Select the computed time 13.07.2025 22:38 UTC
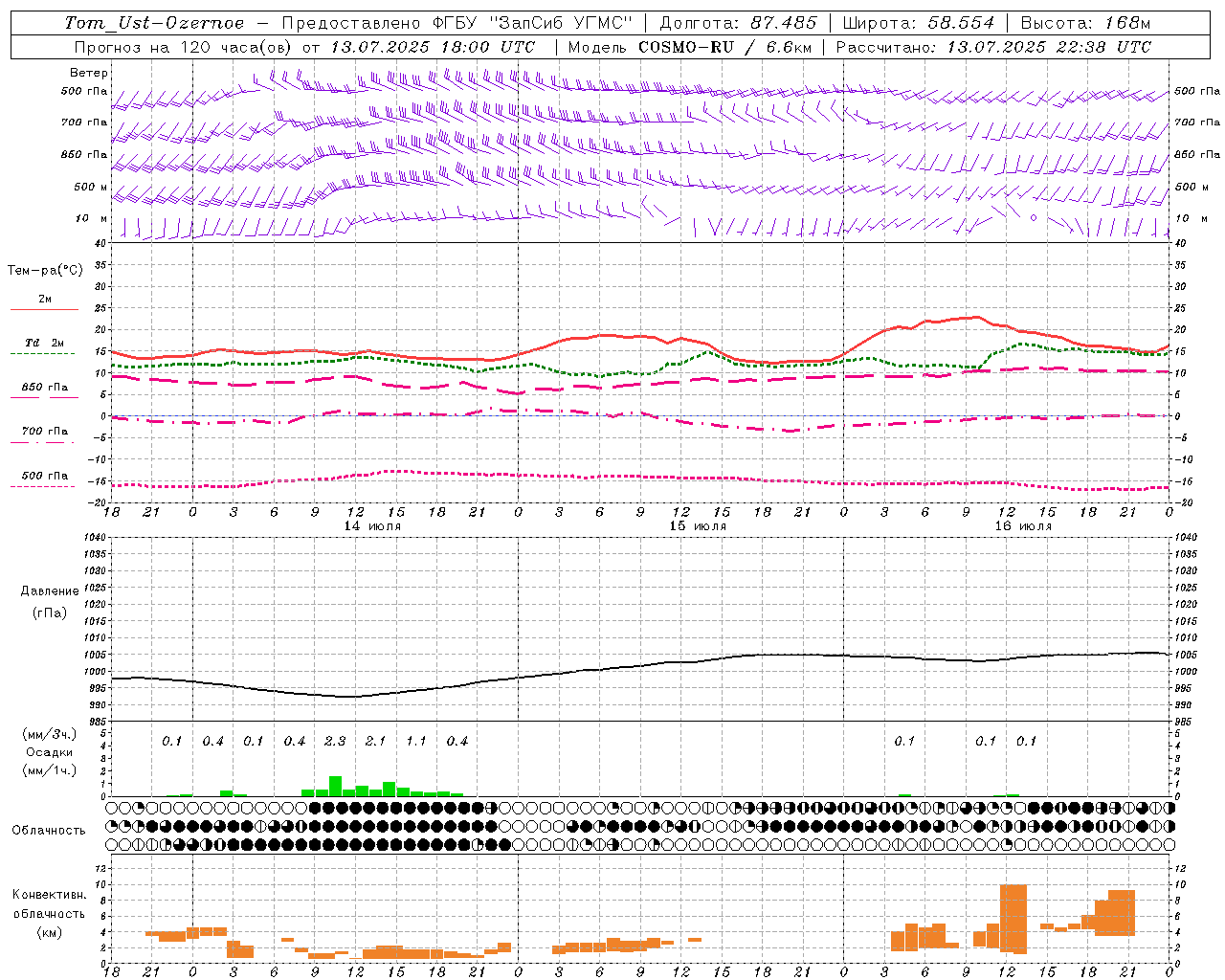Image resolution: width=1225 pixels, height=980 pixels. (x=1049, y=47)
